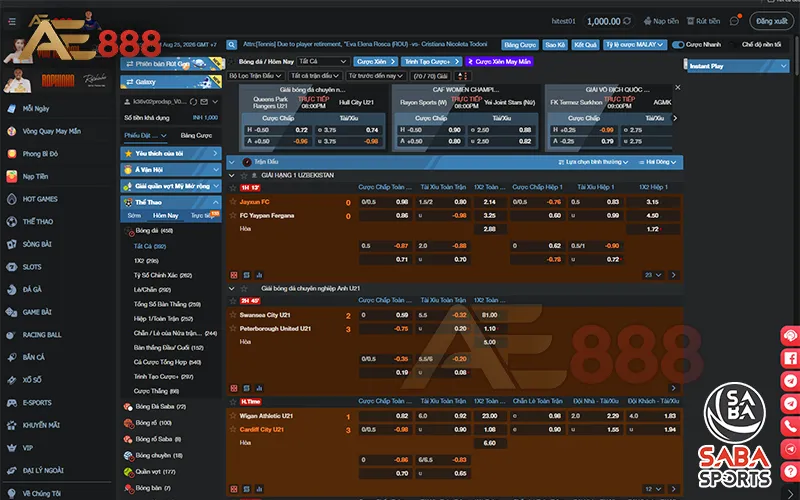Open the Từ trước đến nay time dropdown
This screenshot has height=500, width=800.
pyautogui.click(x=376, y=76)
